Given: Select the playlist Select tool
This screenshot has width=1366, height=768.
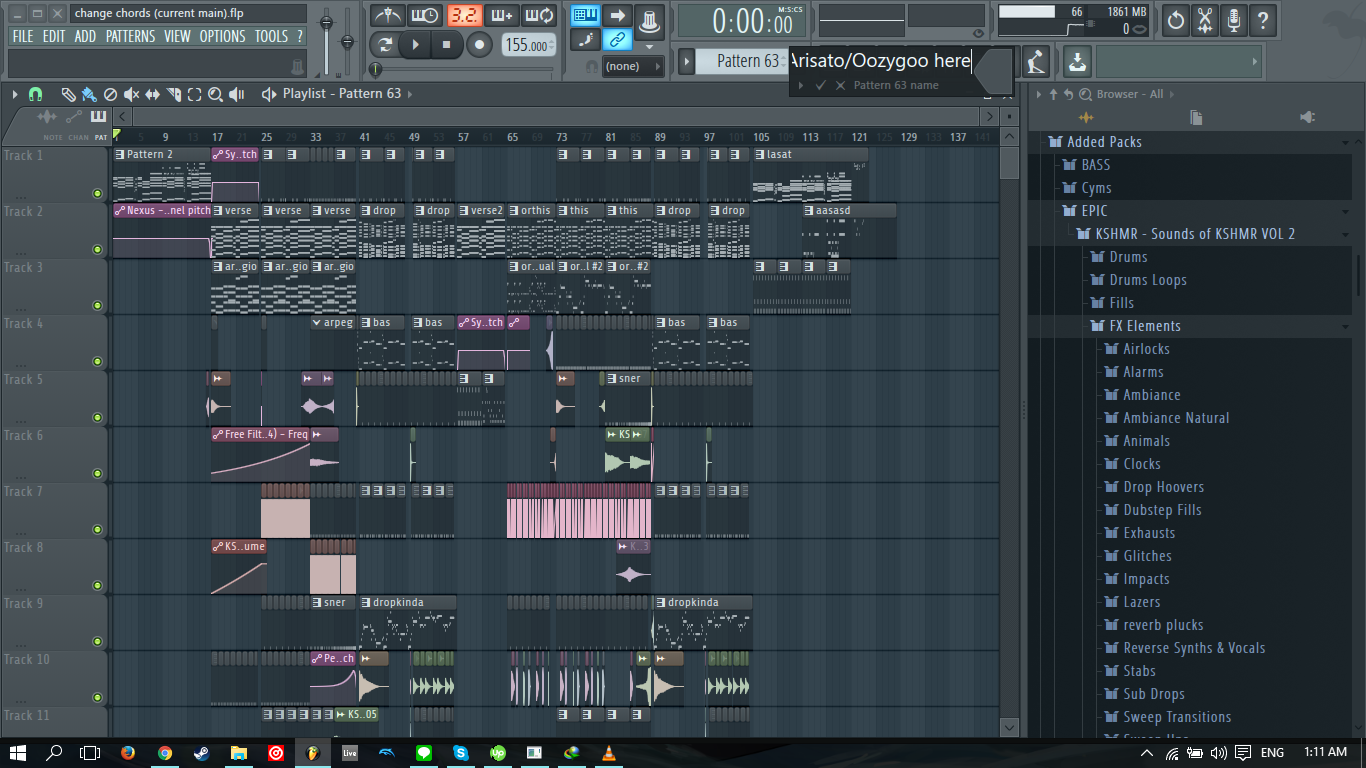Looking at the screenshot, I should click(x=194, y=94).
